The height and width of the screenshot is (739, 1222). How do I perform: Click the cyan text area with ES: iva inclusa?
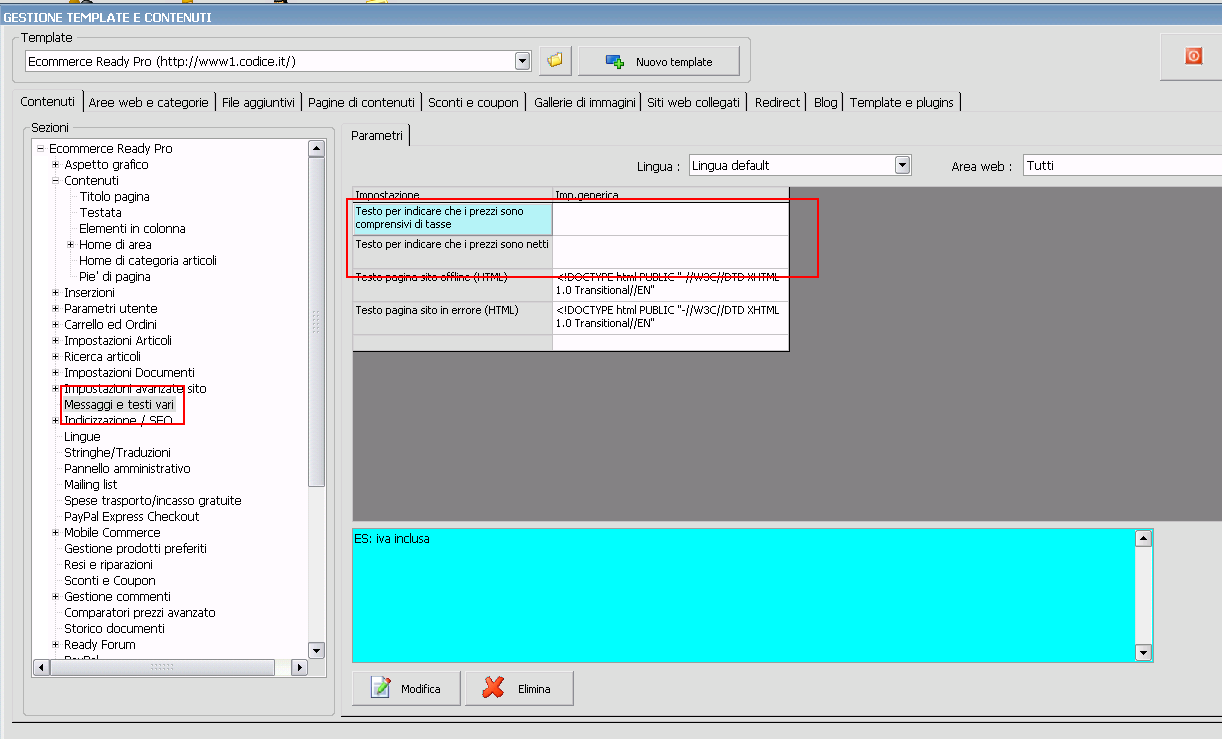pos(744,595)
